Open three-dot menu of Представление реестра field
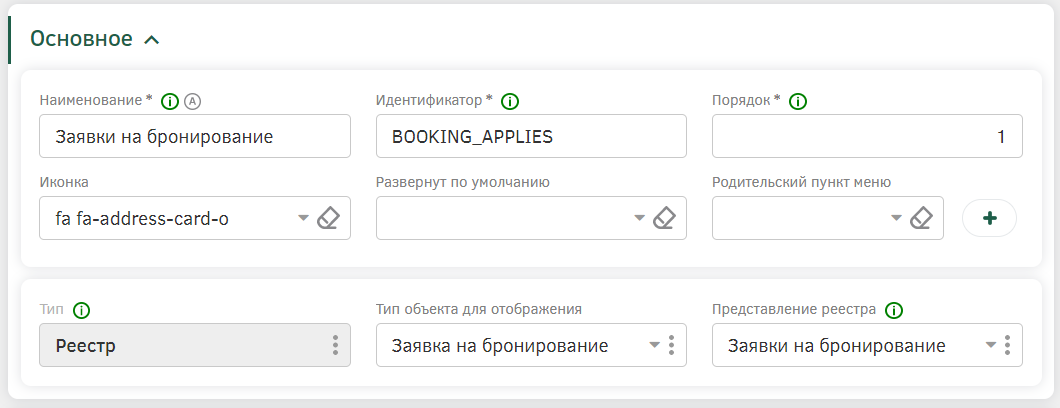The width and height of the screenshot is (1060, 408). 1007,345
